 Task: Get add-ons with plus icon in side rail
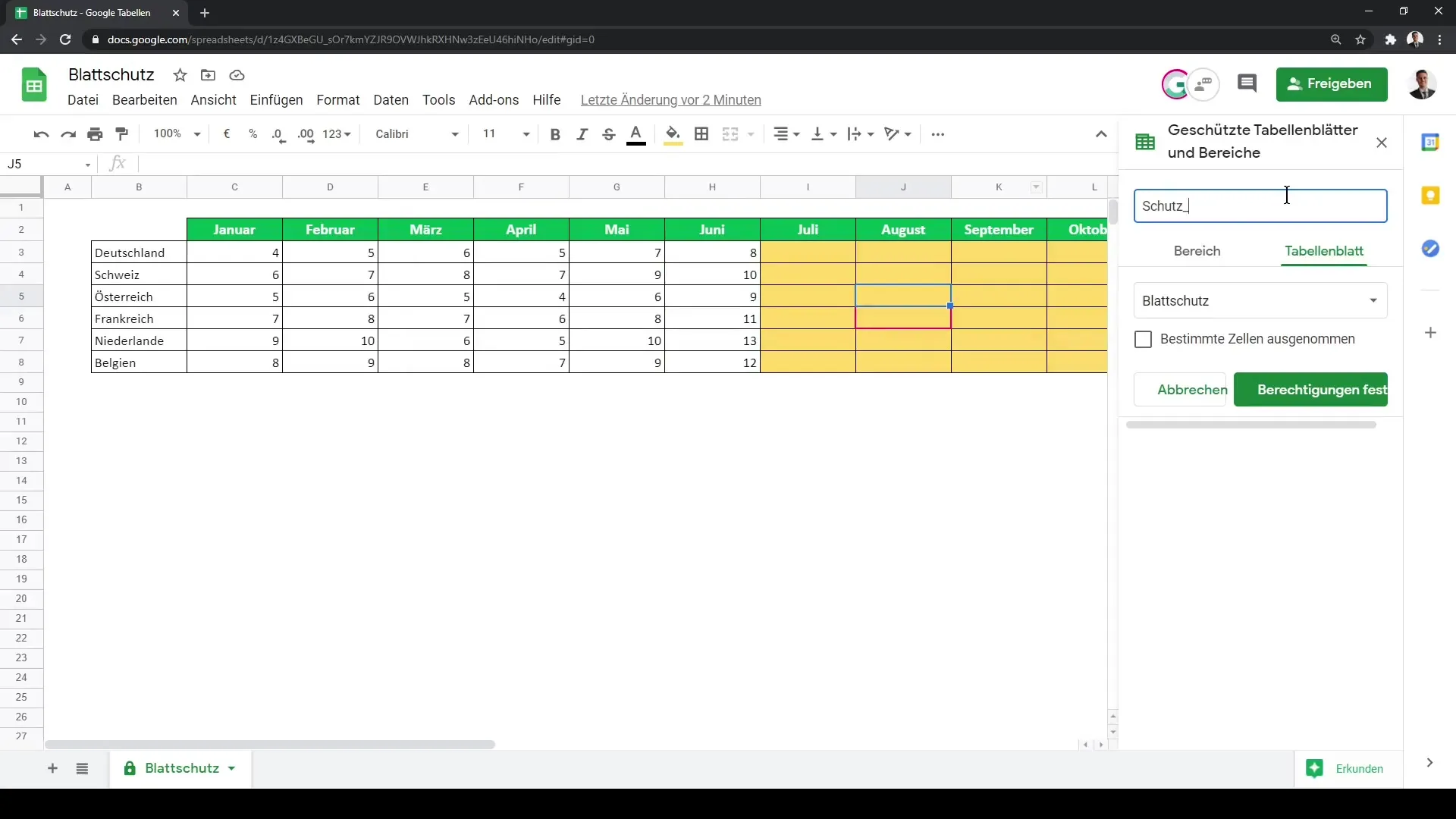(x=1430, y=333)
